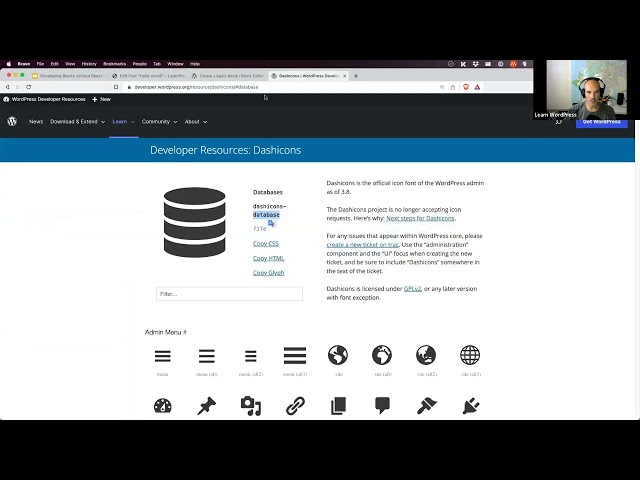This screenshot has height=480, width=640.
Task: Select the site (alt2) globe dashicon
Action: coord(426,355)
